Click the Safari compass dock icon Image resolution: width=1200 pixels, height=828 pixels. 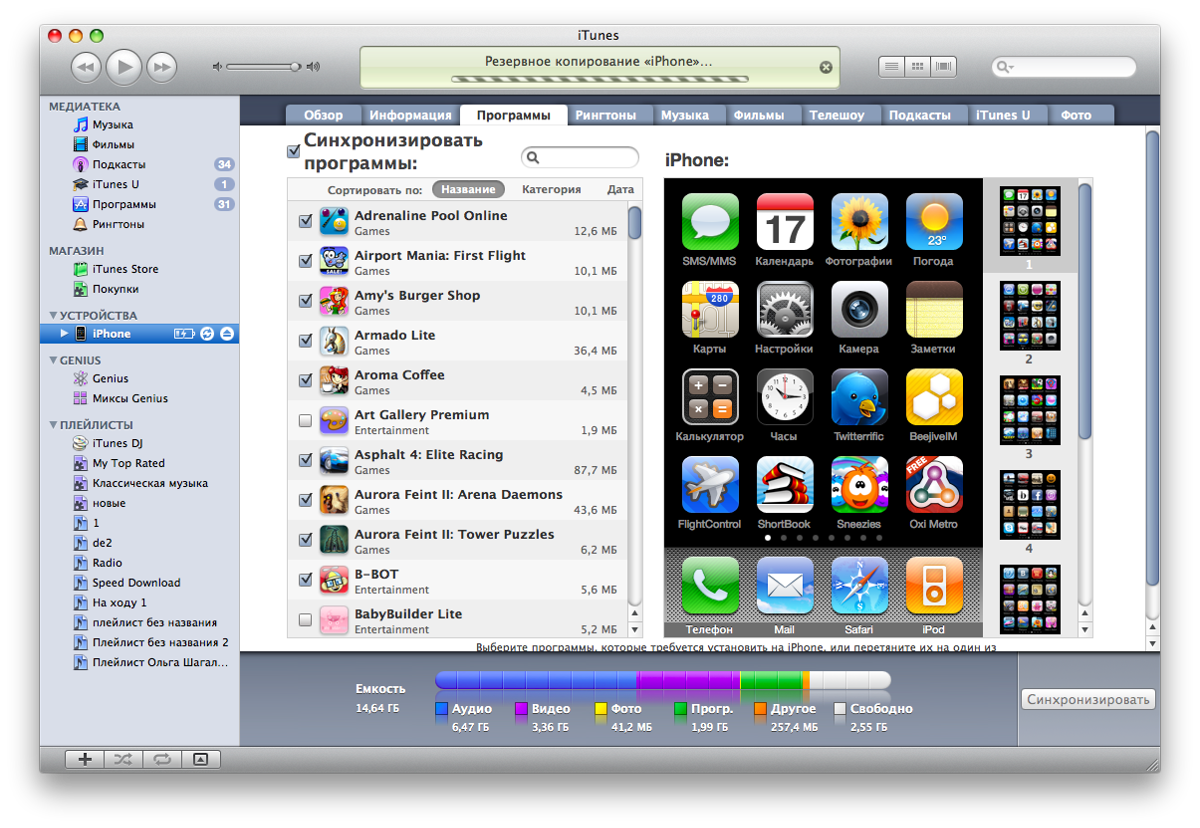pos(859,586)
